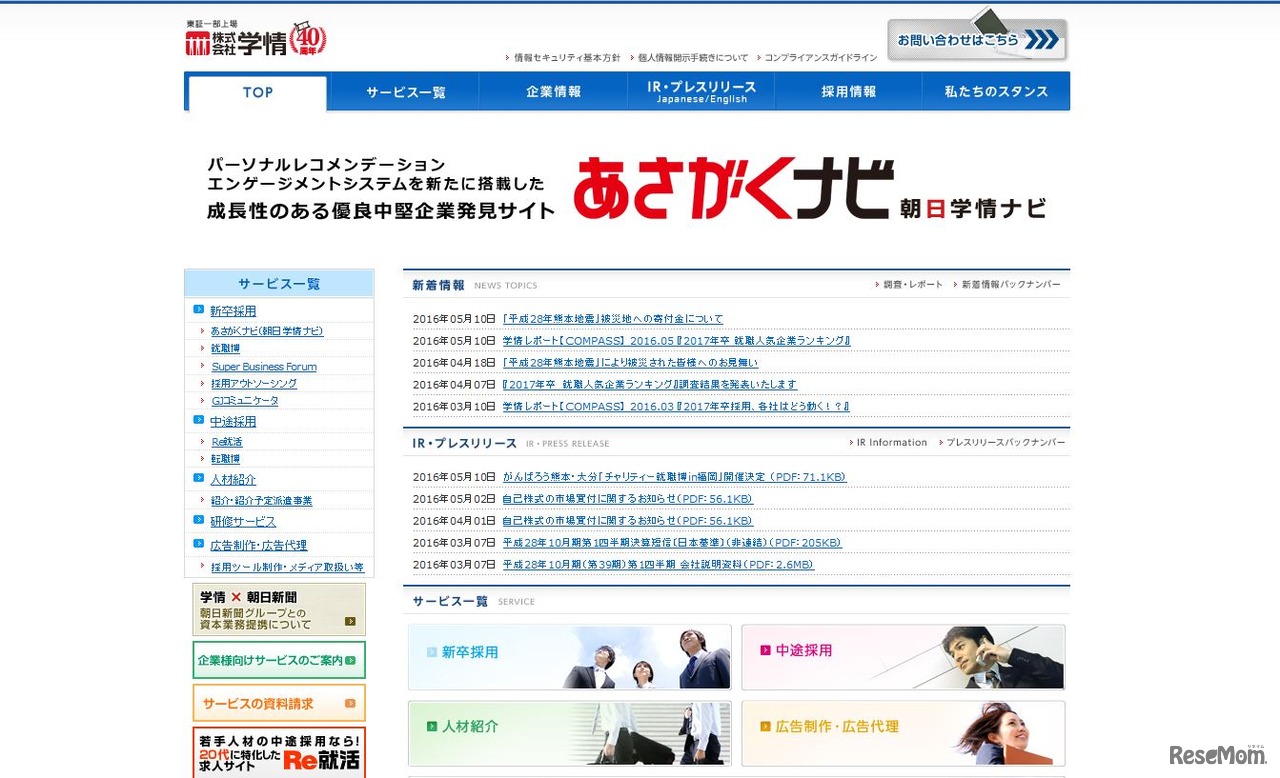Click the 新卒採用 service photo panel
The height and width of the screenshot is (778, 1280).
(569, 657)
